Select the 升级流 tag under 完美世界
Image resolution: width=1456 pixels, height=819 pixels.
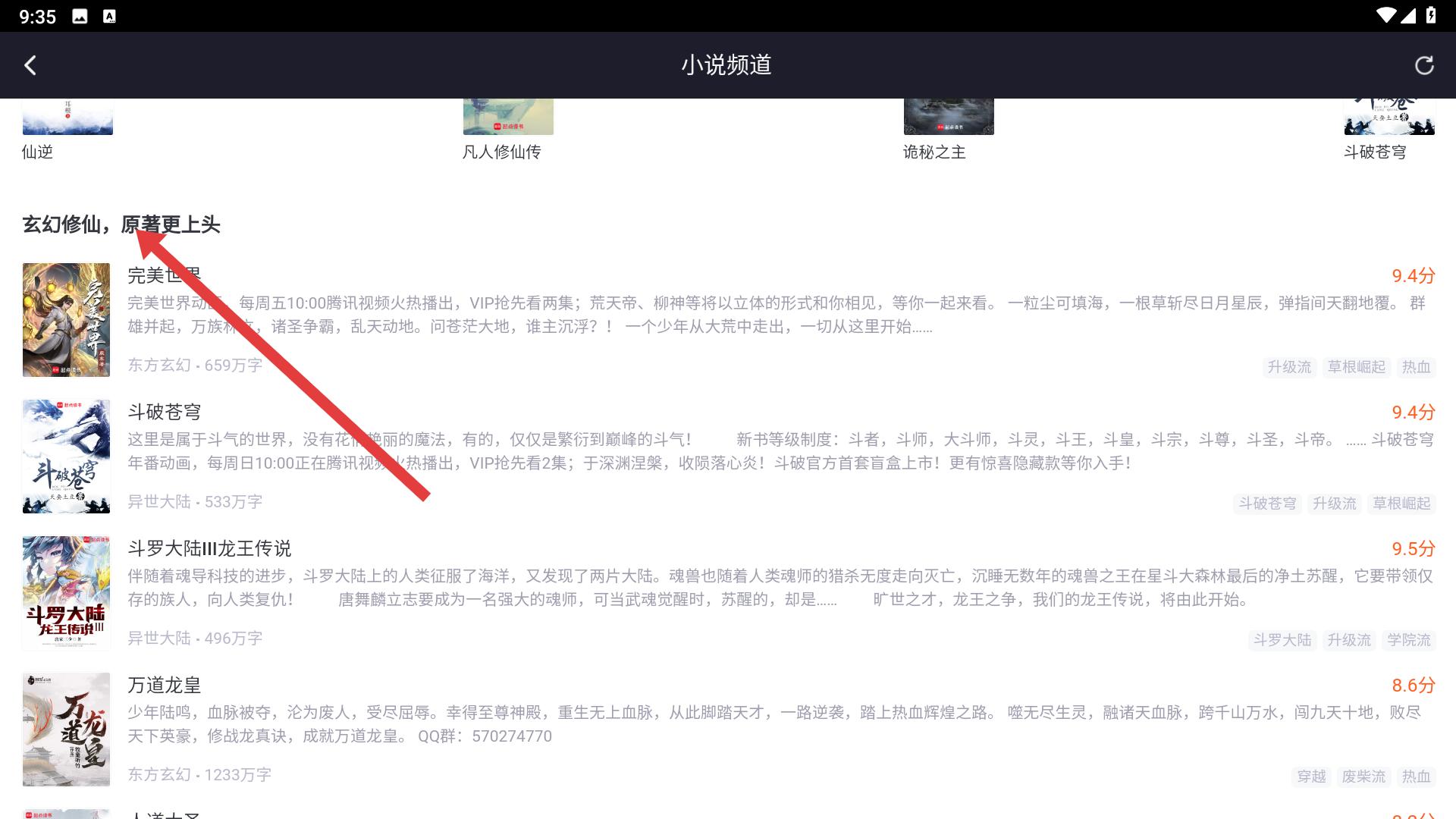(x=1288, y=367)
